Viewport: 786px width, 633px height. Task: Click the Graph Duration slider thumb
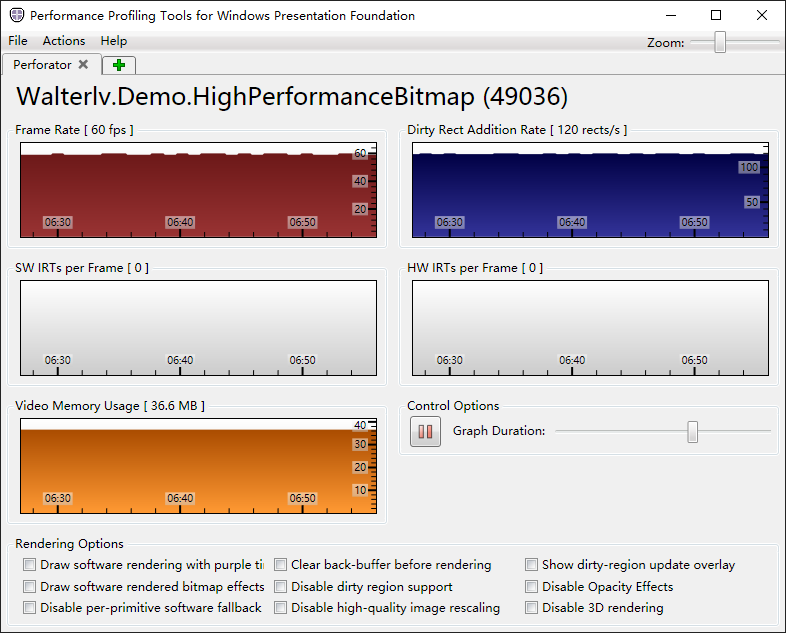pos(692,431)
